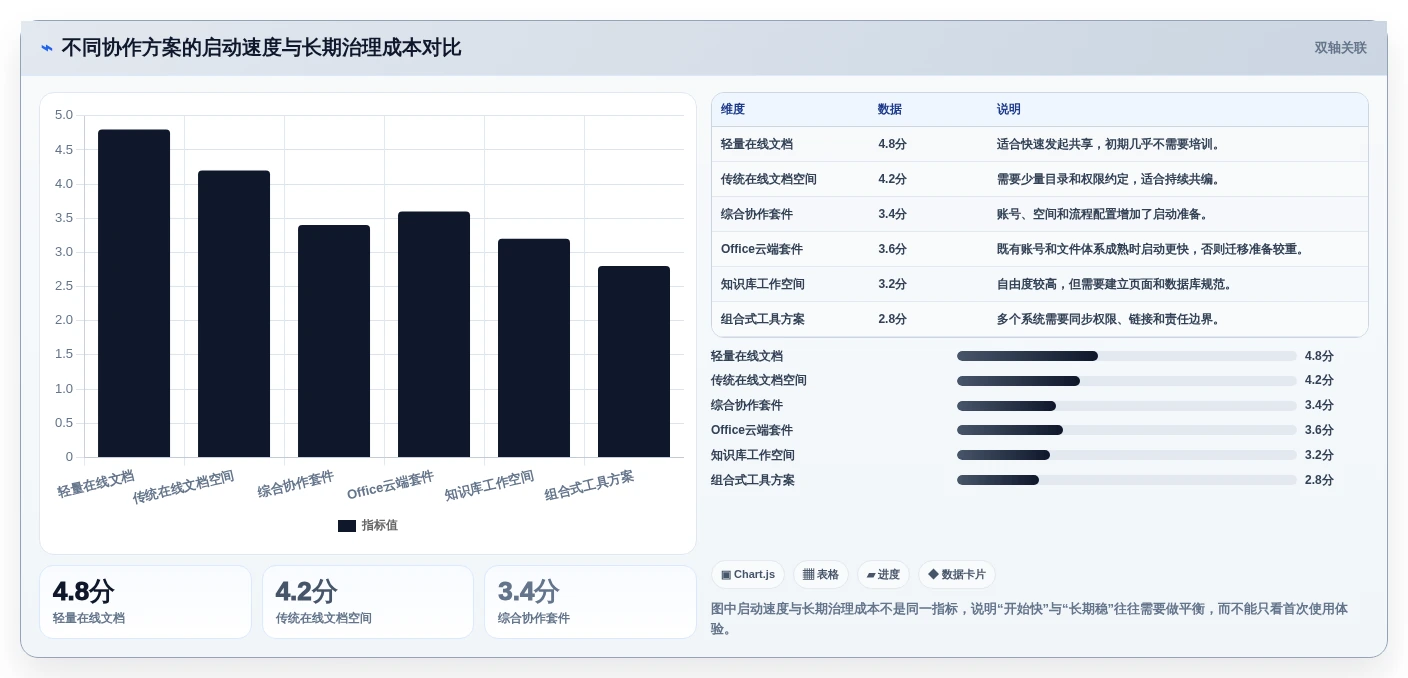Click progress list label 知识库工作空间
This screenshot has width=1408, height=678.
[x=753, y=455]
